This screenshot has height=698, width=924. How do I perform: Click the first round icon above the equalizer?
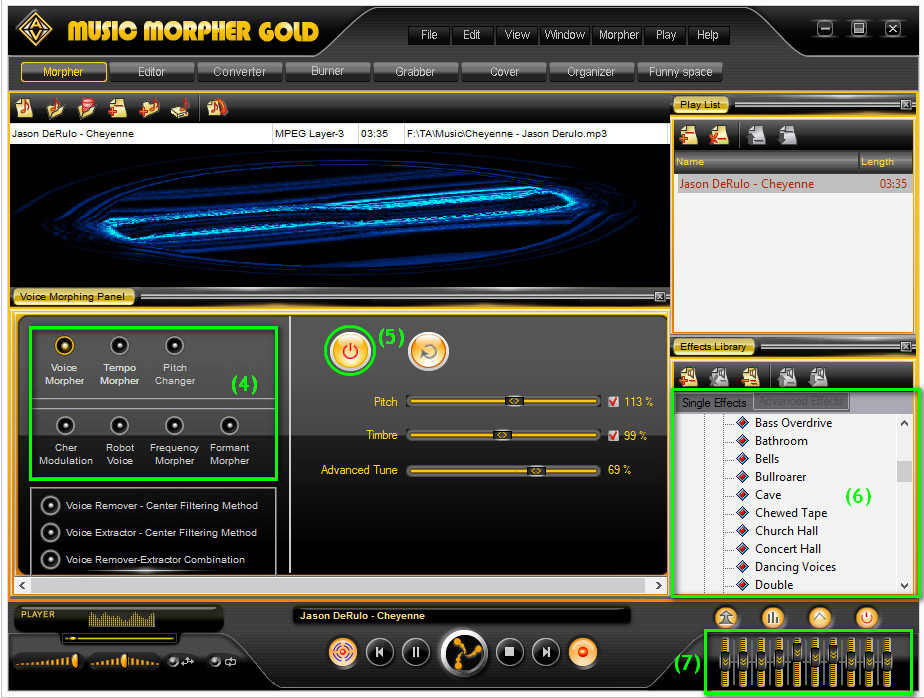coord(726,617)
